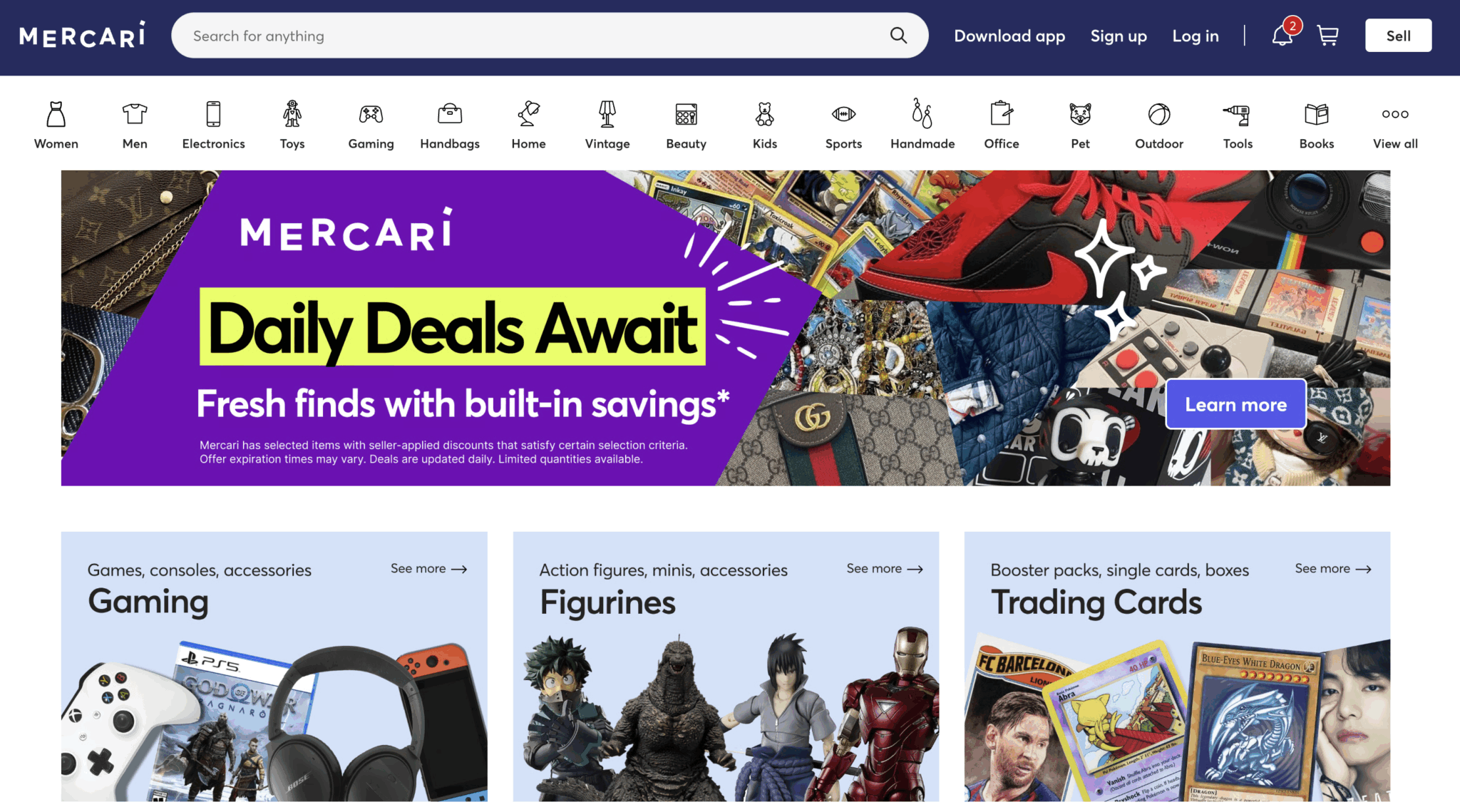Open the Log in link
Viewport: 1460px width, 812px height.
pyautogui.click(x=1196, y=36)
